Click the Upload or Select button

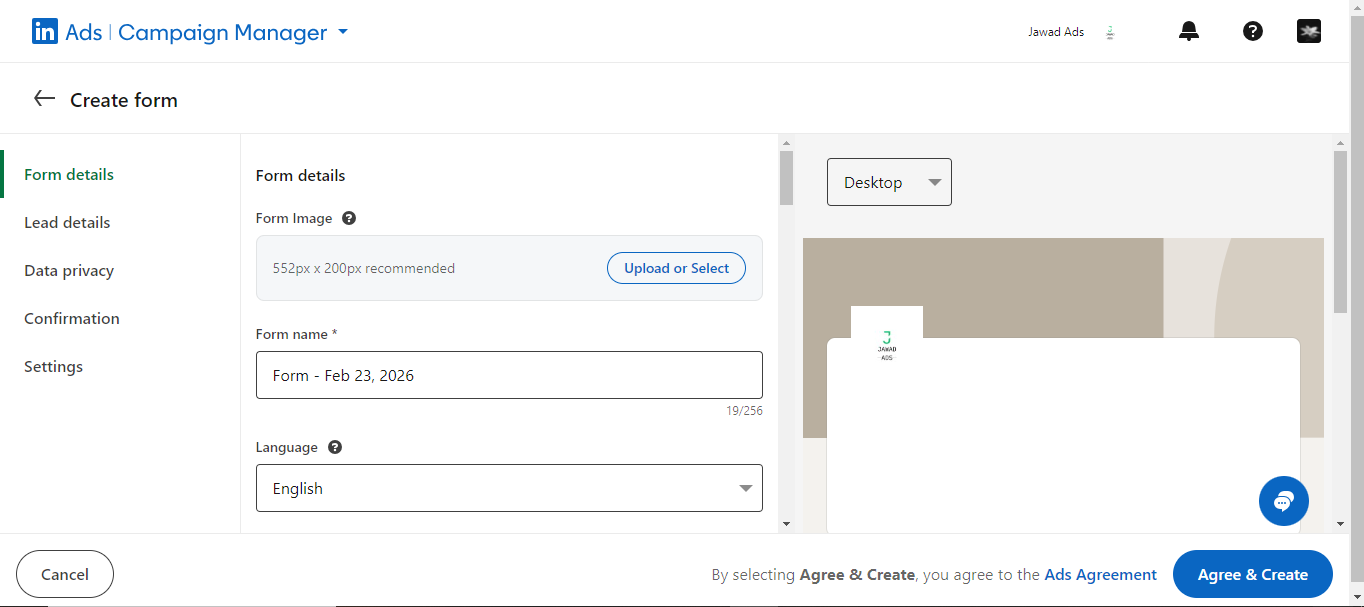point(676,268)
